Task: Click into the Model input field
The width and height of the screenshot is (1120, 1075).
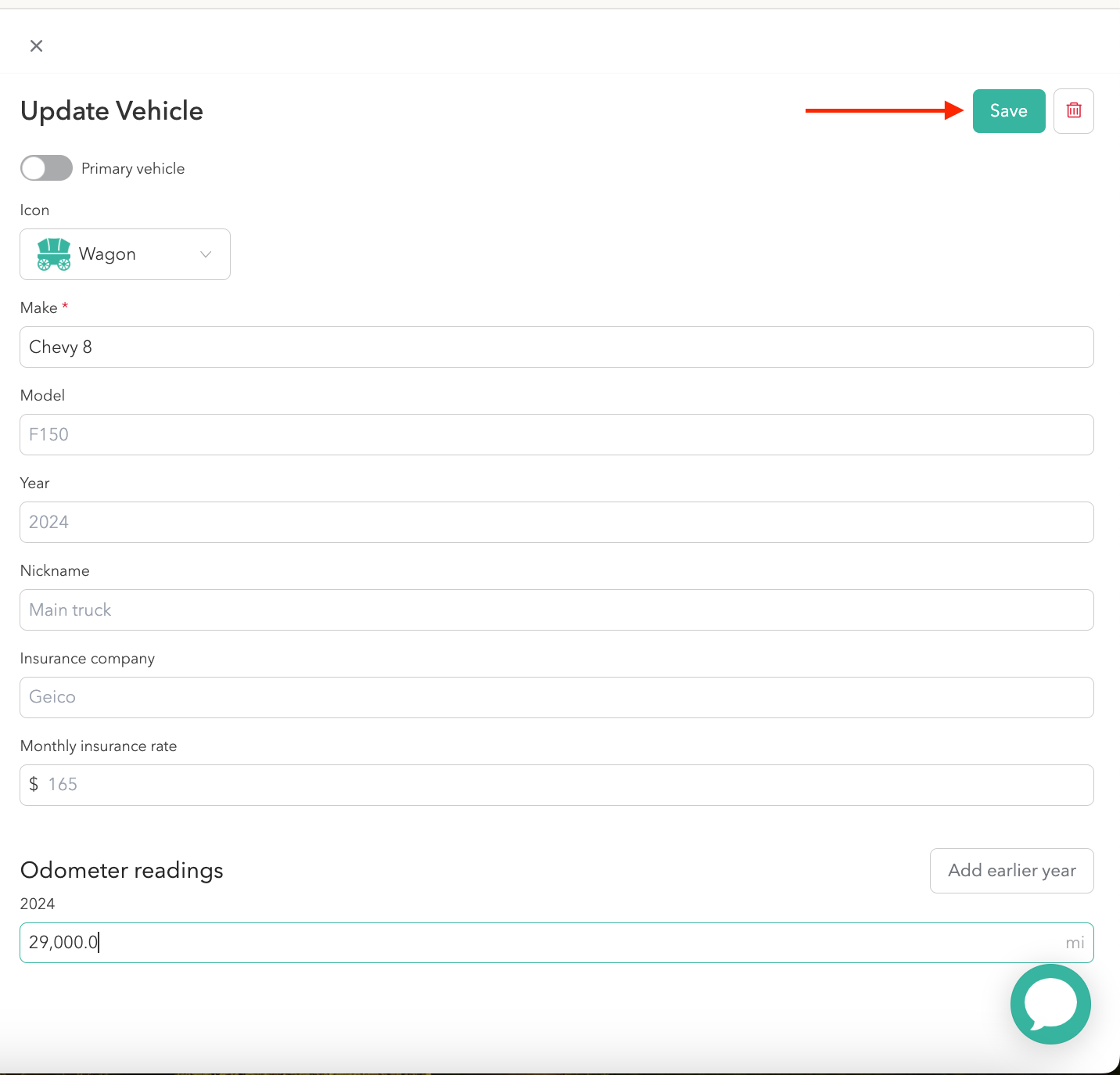Action: (556, 435)
